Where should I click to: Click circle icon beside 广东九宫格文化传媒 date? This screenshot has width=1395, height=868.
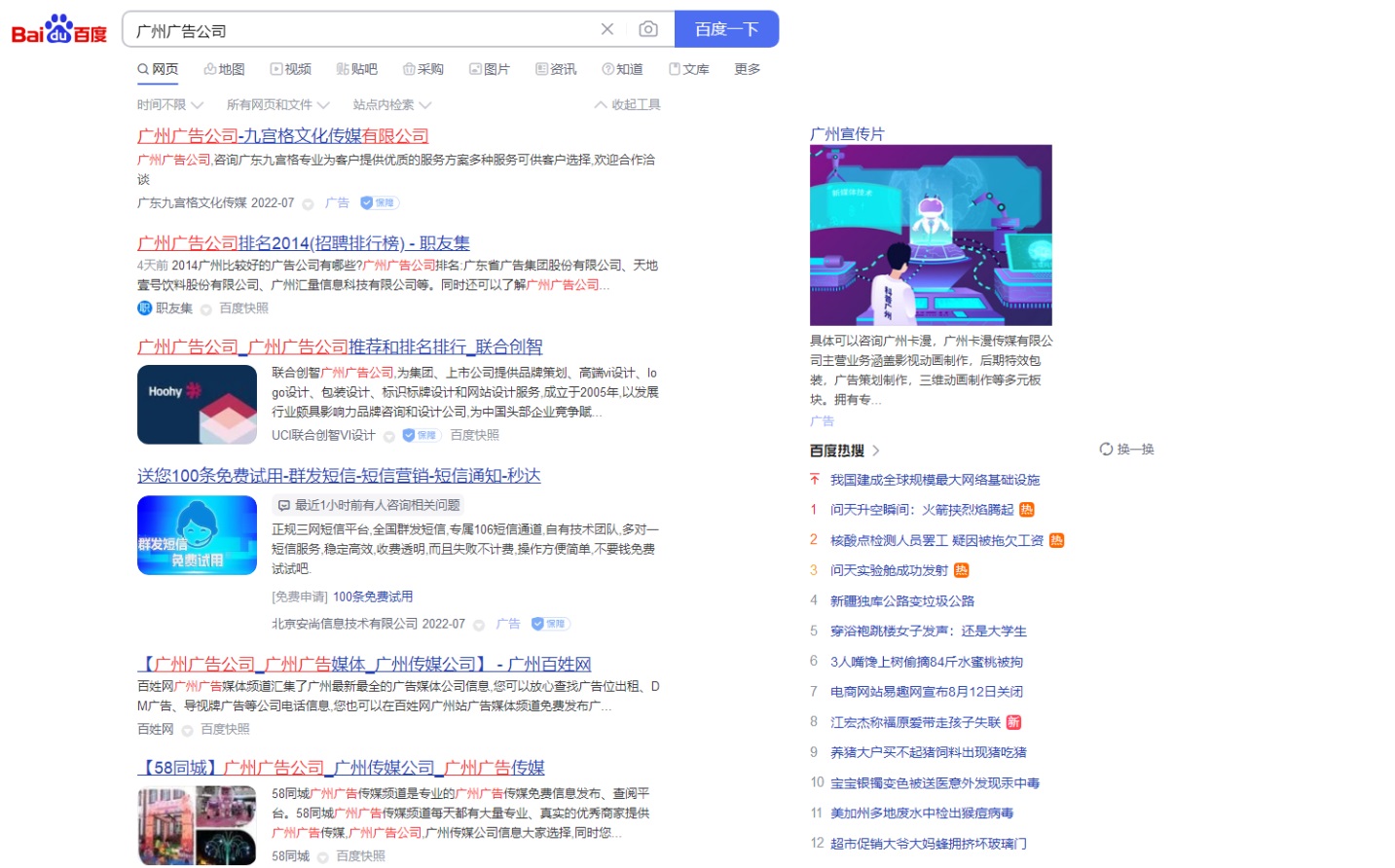point(308,204)
